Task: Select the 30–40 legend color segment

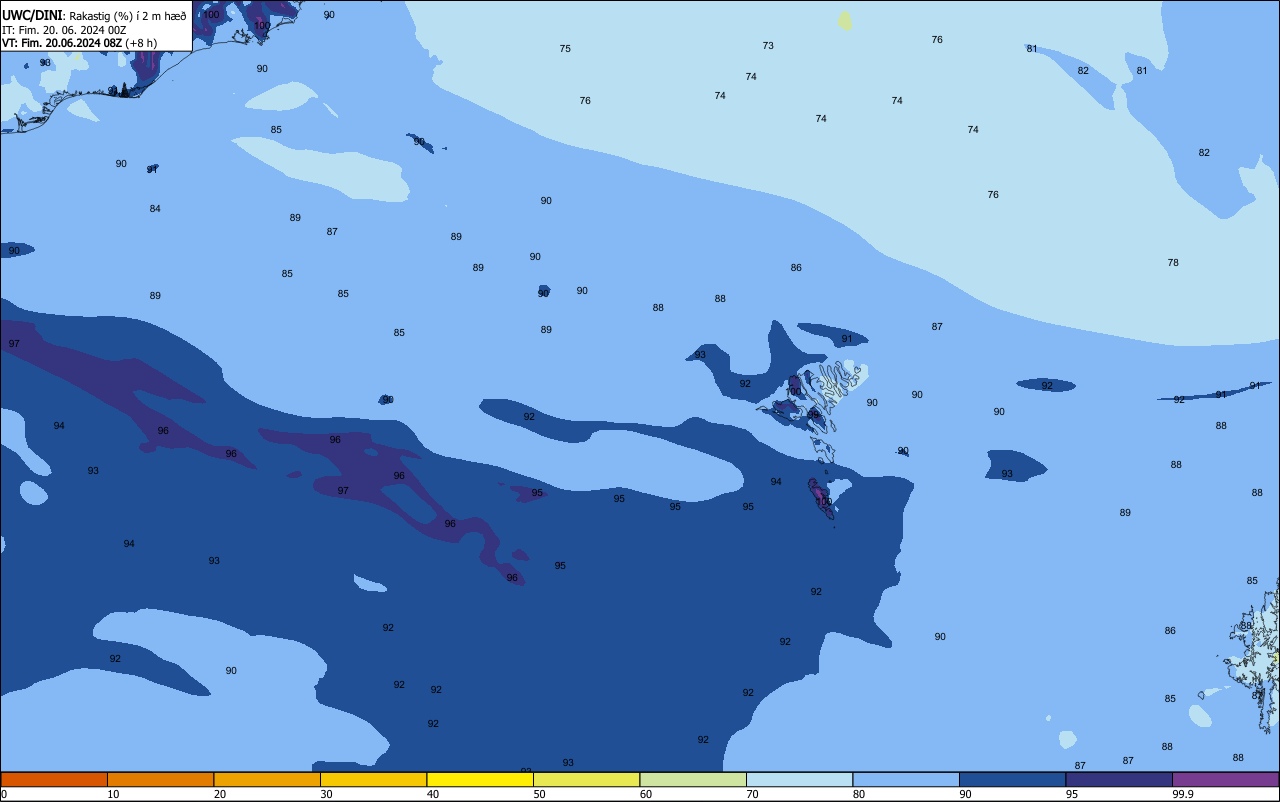Action: [x=373, y=779]
